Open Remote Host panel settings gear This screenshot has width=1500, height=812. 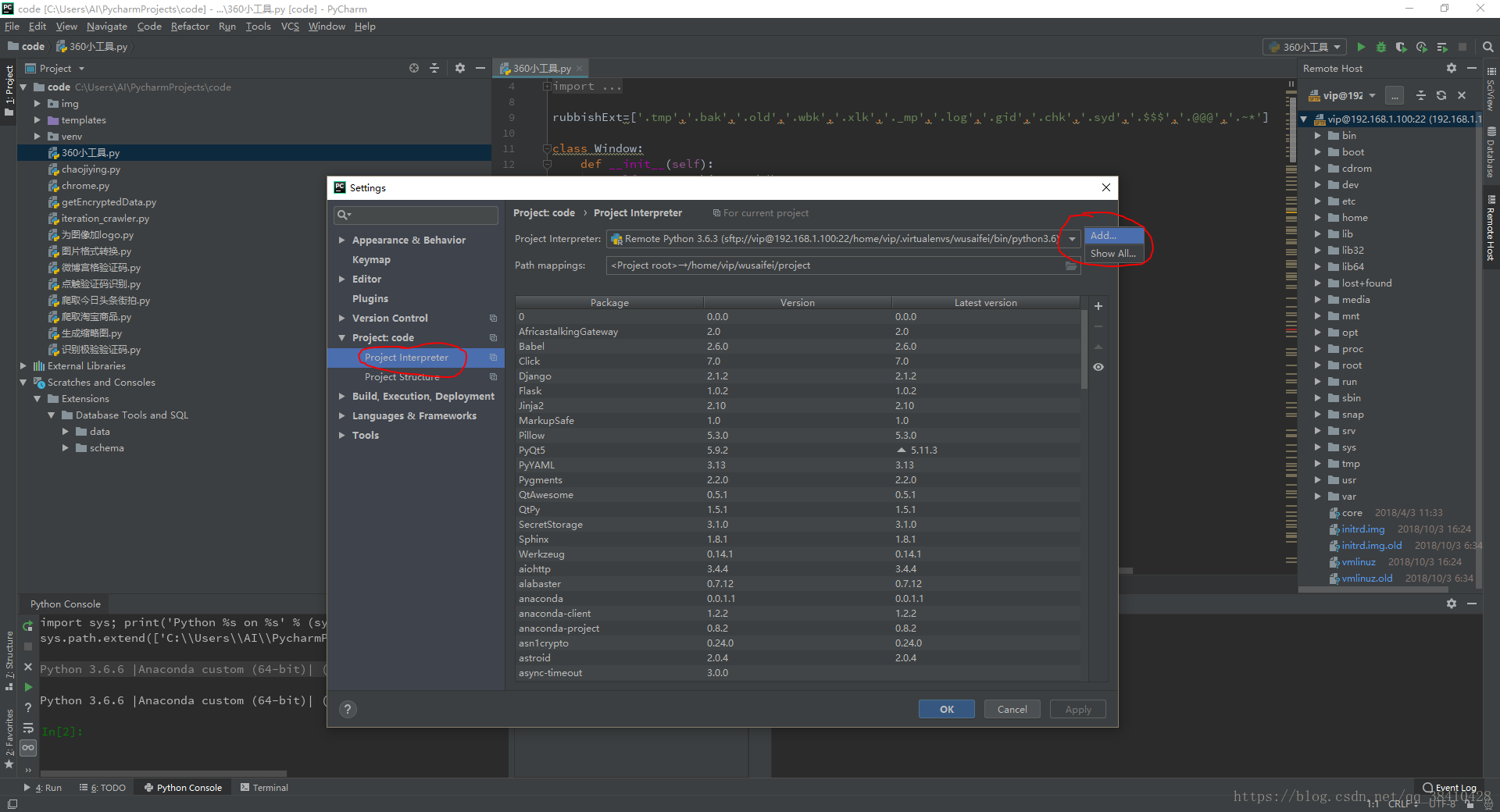1452,68
